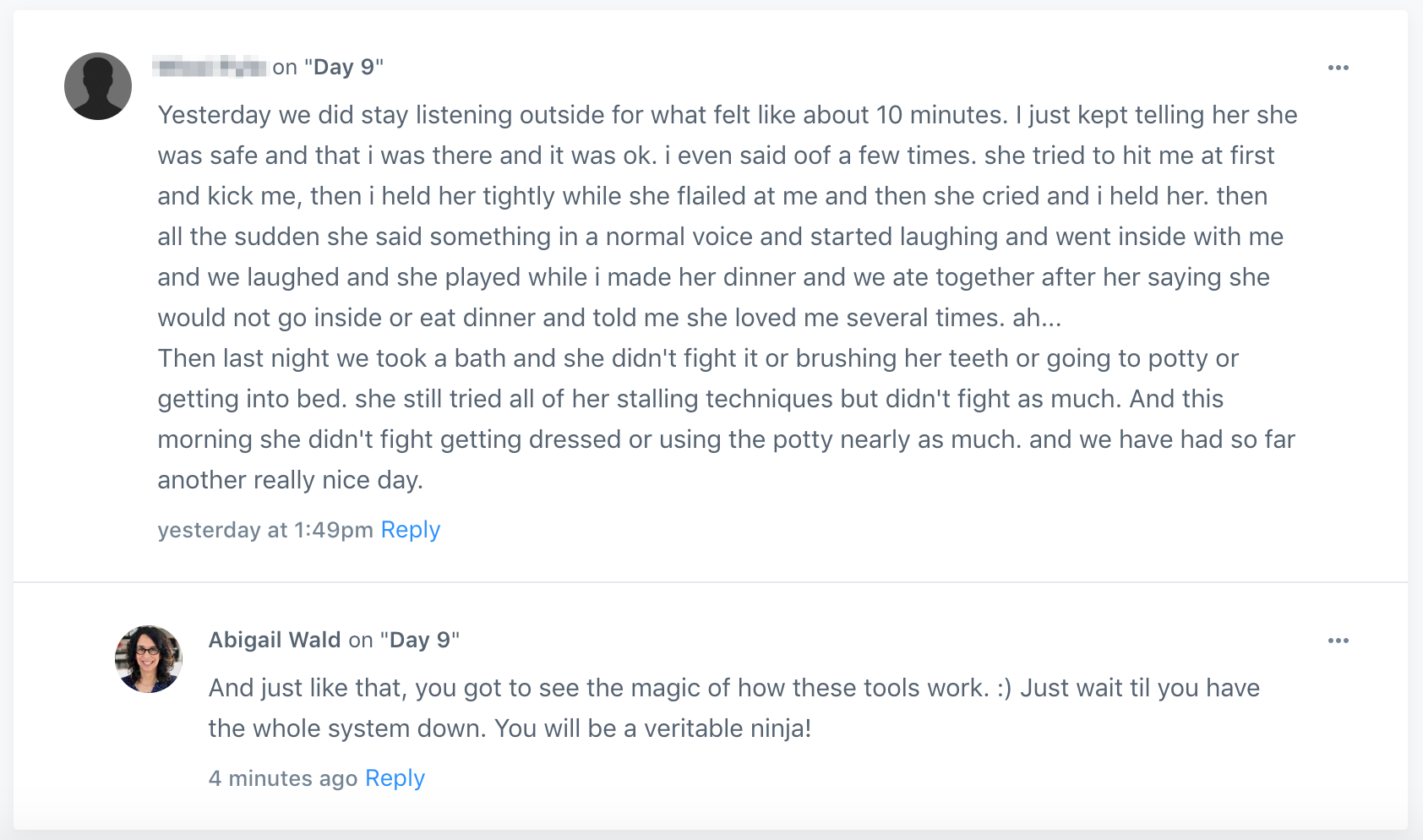Open "Day 9" link in the first comment header
The height and width of the screenshot is (840, 1423).
(344, 67)
